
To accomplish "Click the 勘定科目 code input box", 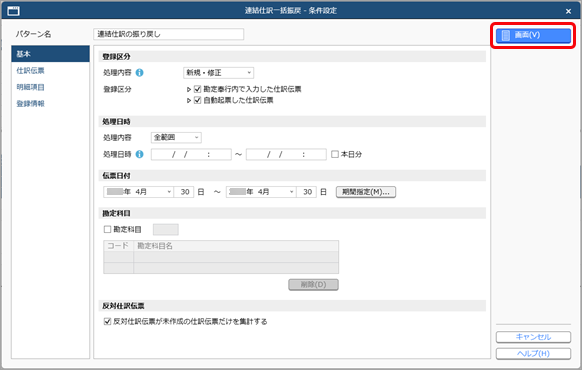I will tap(166, 229).
